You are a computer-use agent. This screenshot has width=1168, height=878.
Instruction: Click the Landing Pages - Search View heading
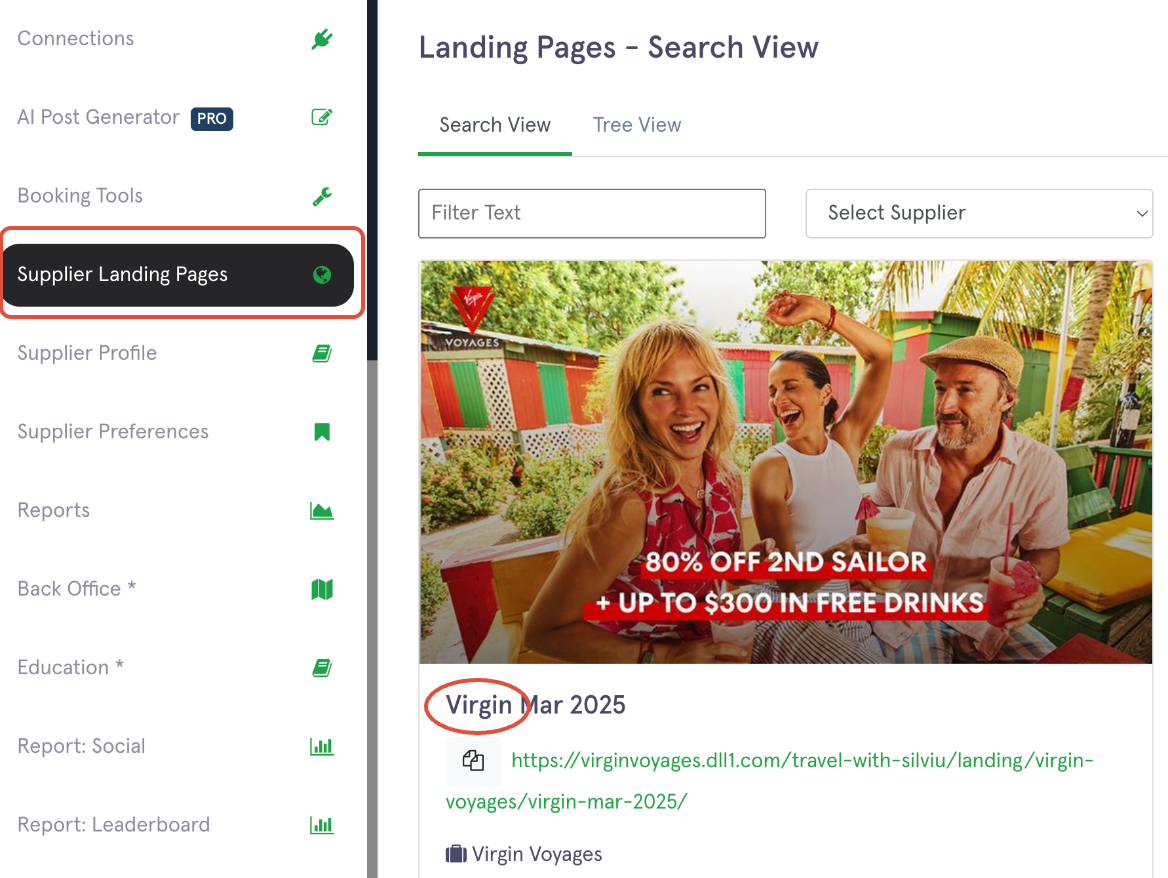point(618,47)
